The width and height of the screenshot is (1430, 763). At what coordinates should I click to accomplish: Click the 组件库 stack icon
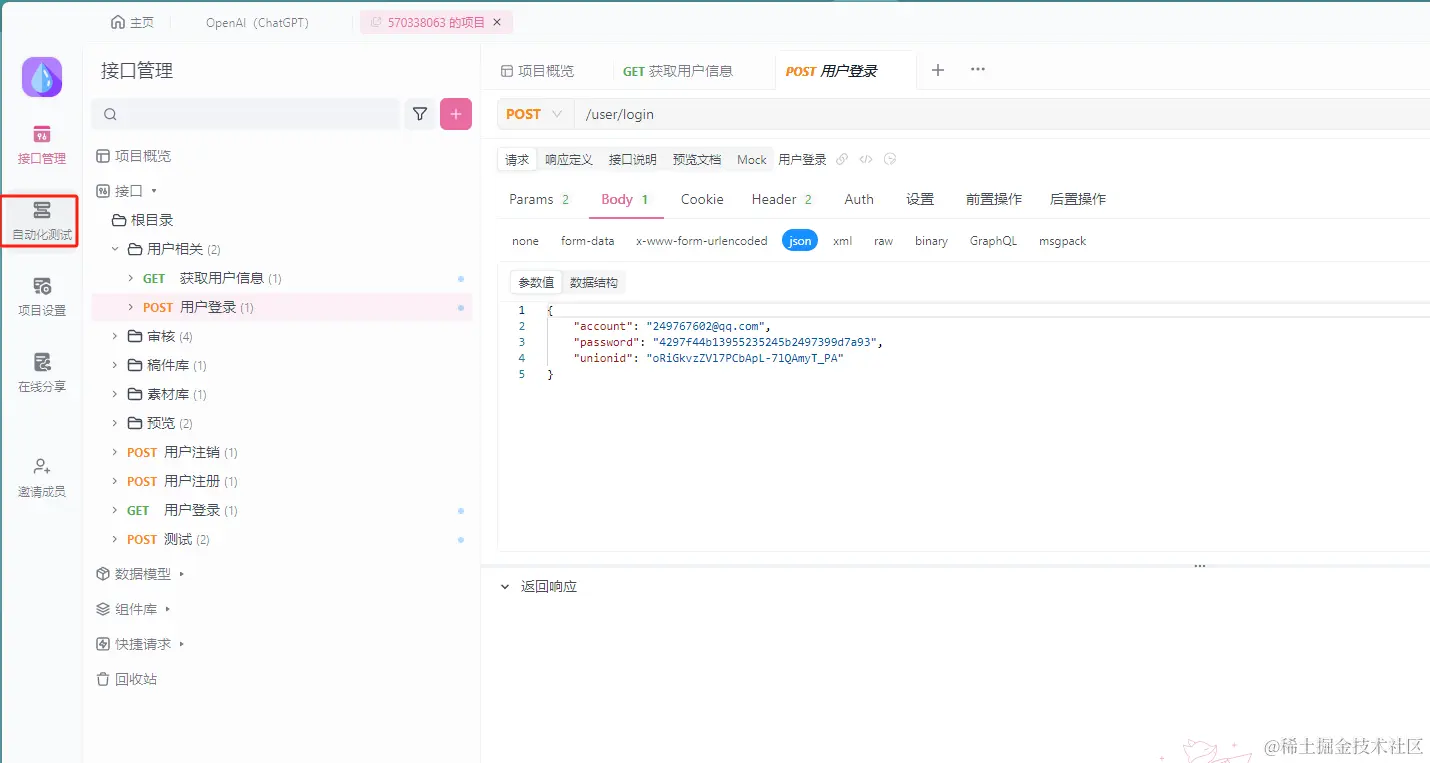pos(102,609)
